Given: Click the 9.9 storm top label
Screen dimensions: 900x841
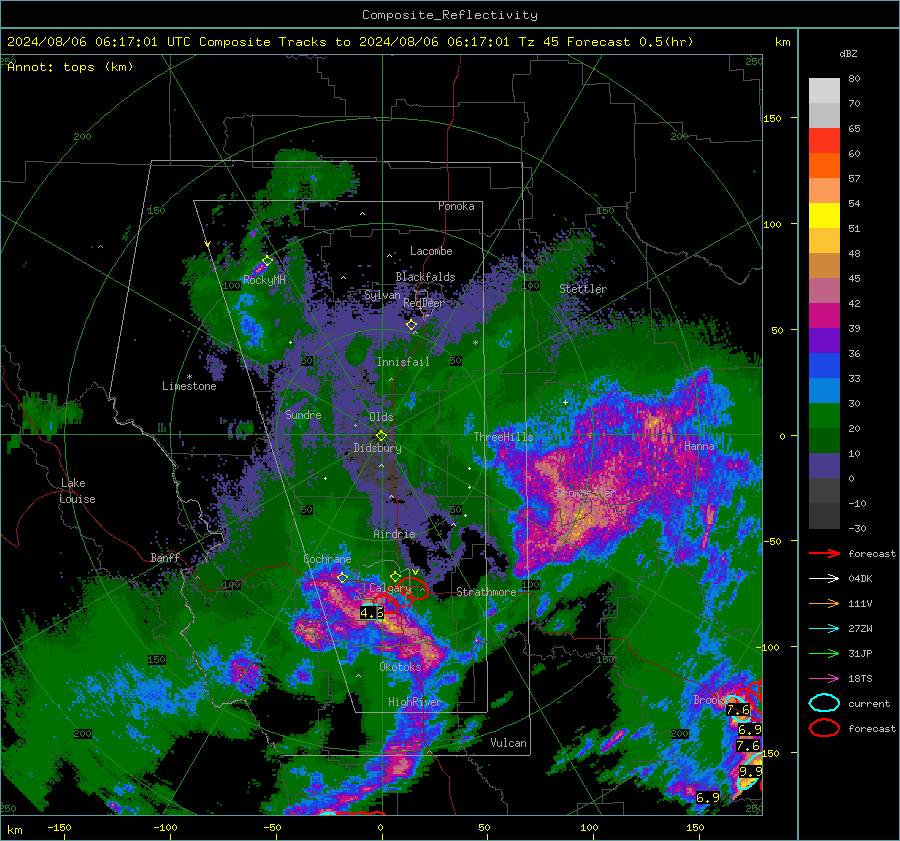Looking at the screenshot, I should [750, 772].
